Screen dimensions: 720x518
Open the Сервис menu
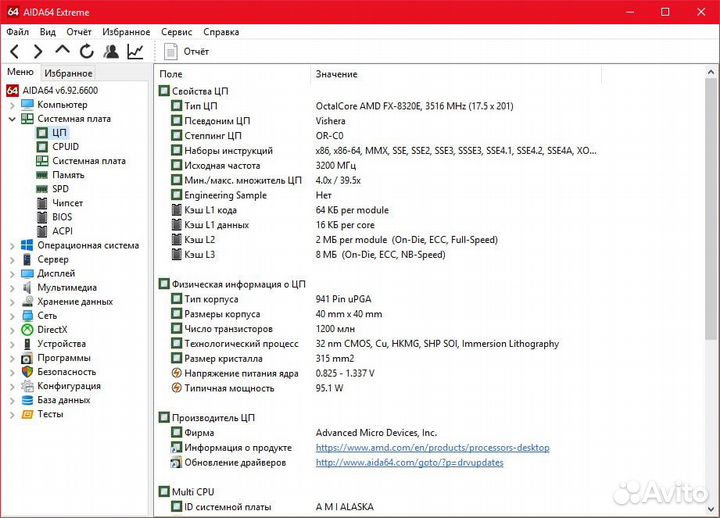click(x=176, y=32)
